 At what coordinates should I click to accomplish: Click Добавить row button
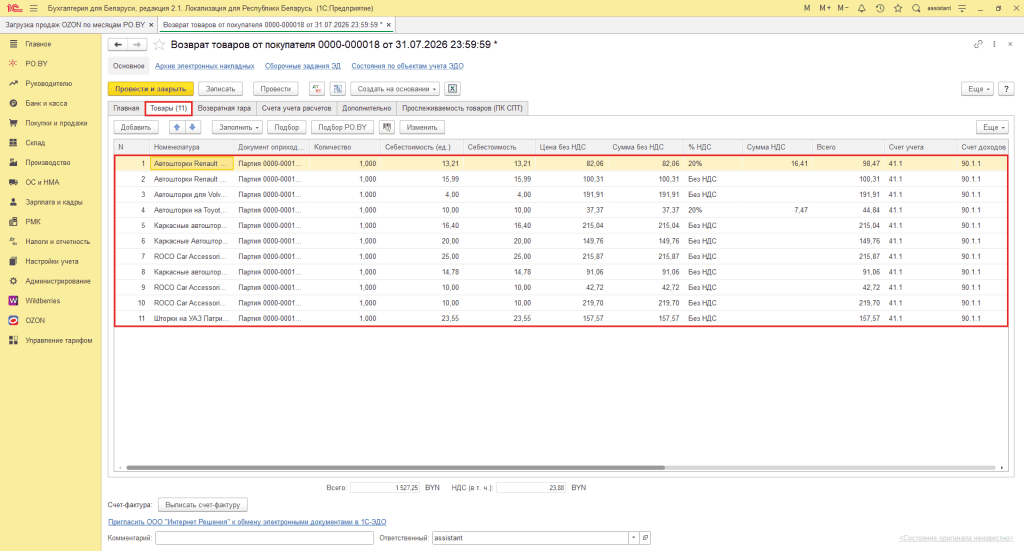136,127
